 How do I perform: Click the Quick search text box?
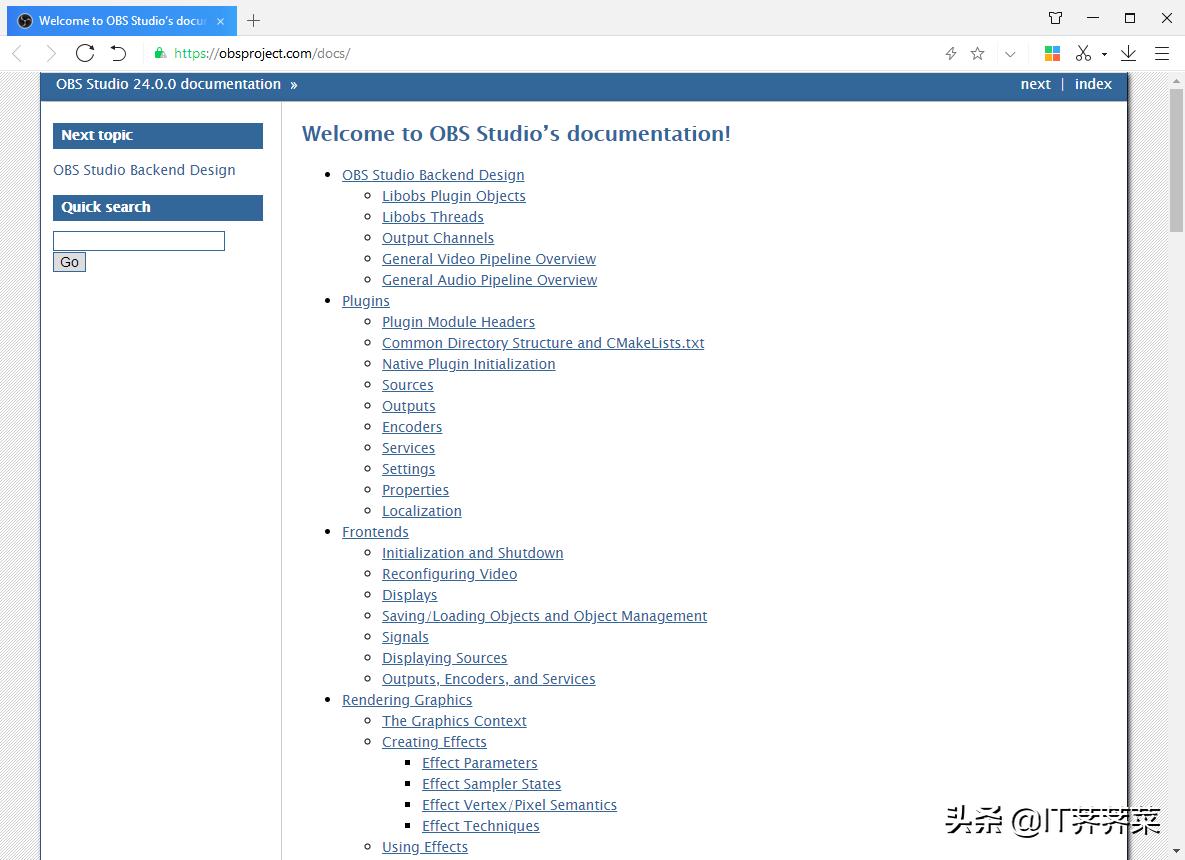[139, 240]
